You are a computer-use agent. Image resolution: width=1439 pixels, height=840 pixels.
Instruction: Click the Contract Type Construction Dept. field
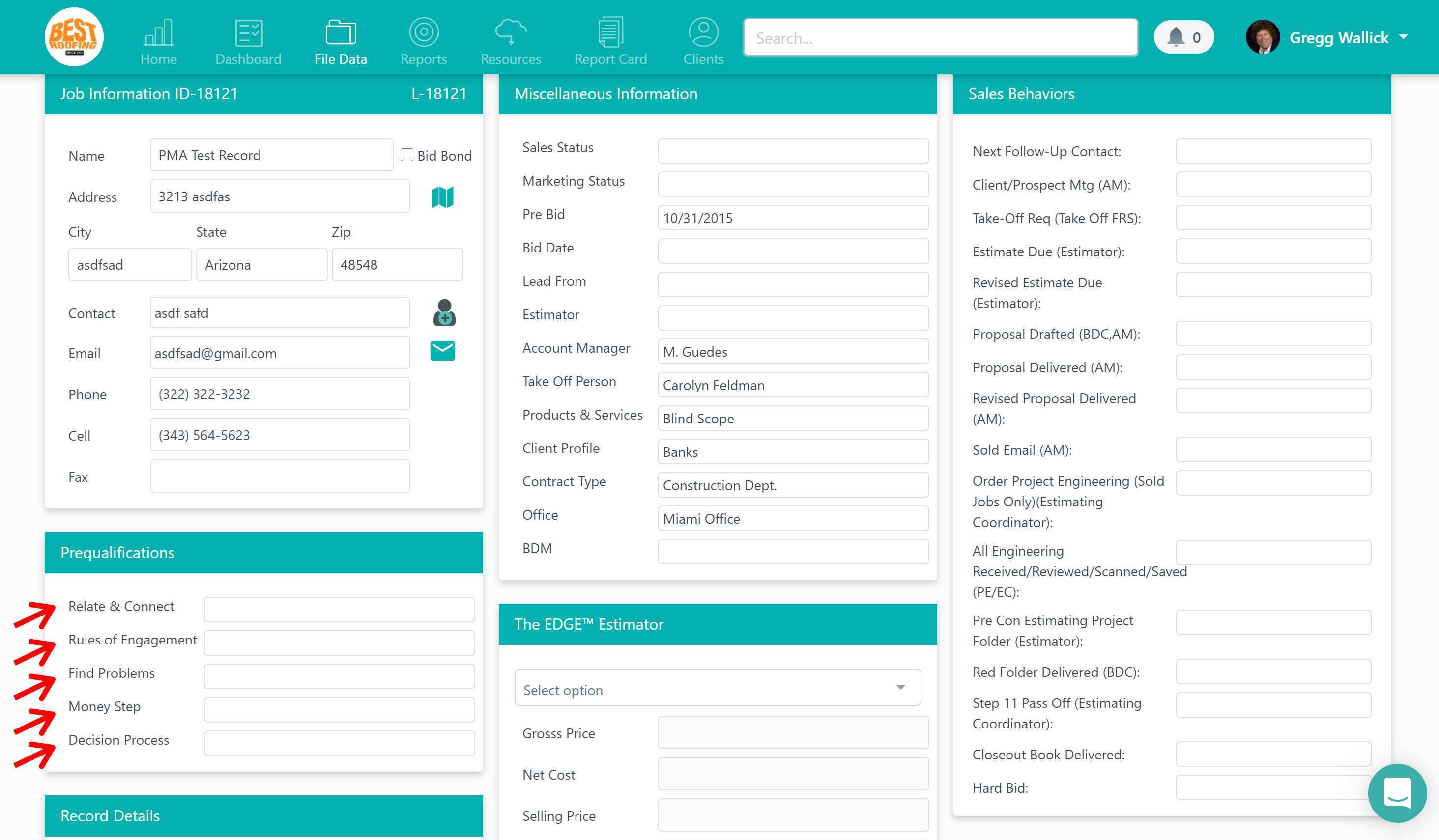(x=793, y=485)
